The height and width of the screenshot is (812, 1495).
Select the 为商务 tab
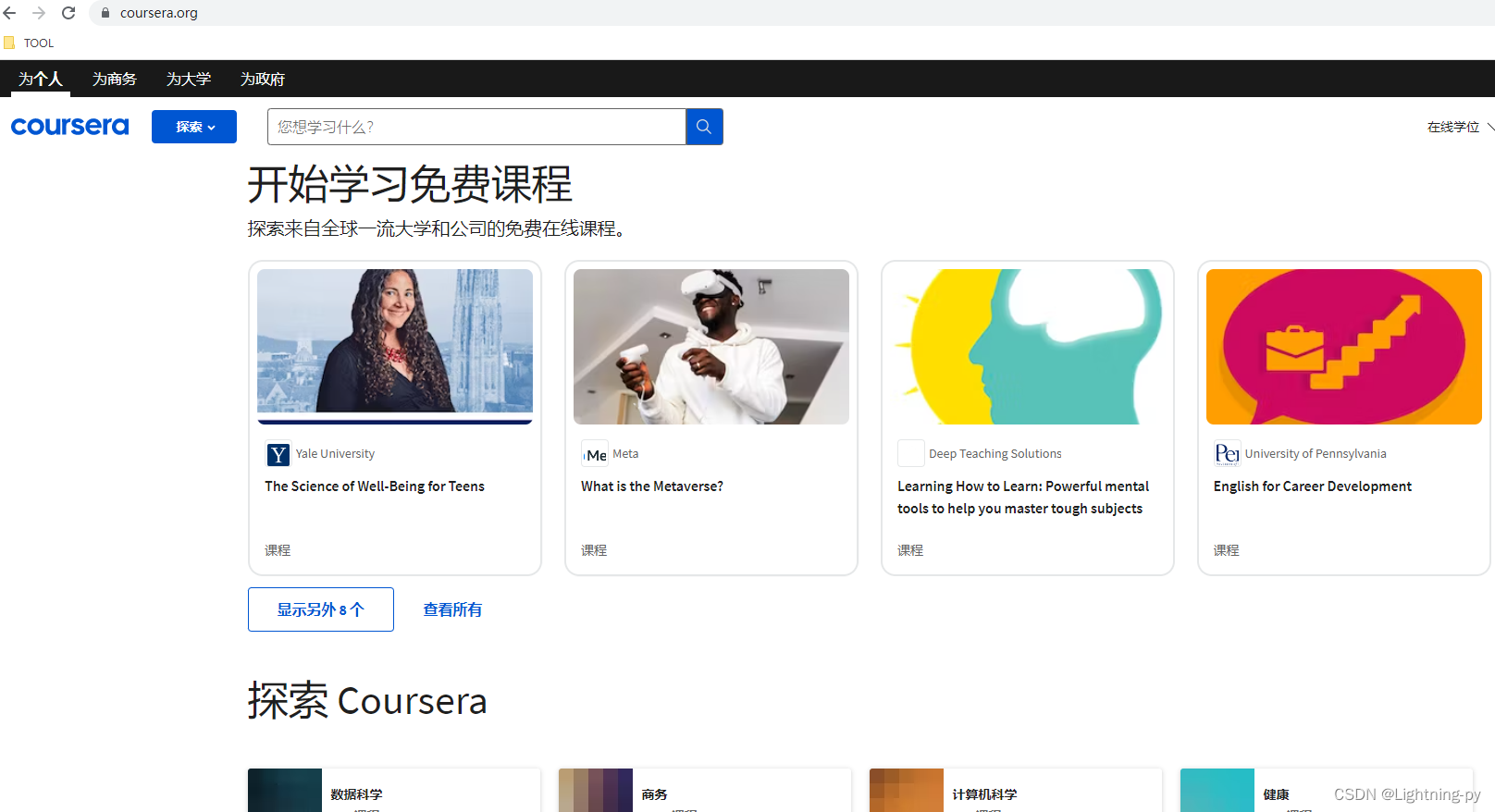click(115, 80)
